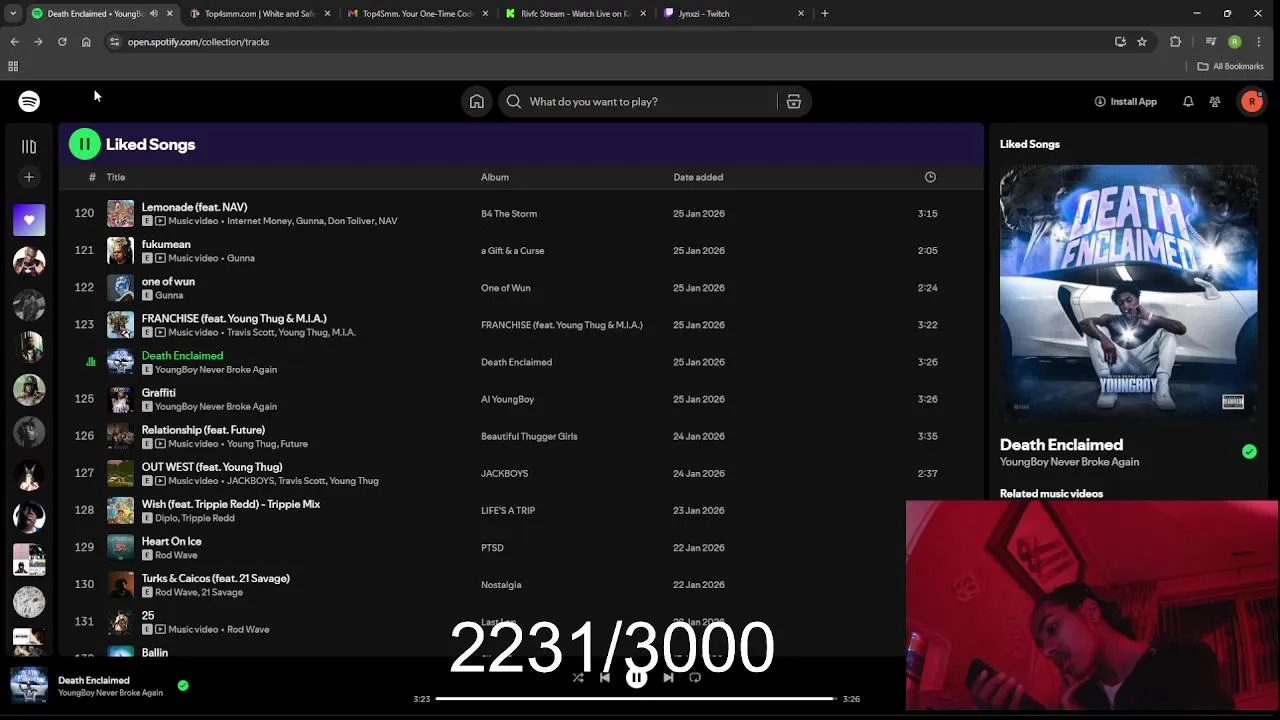Toggle repeat in player controls

coord(695,677)
